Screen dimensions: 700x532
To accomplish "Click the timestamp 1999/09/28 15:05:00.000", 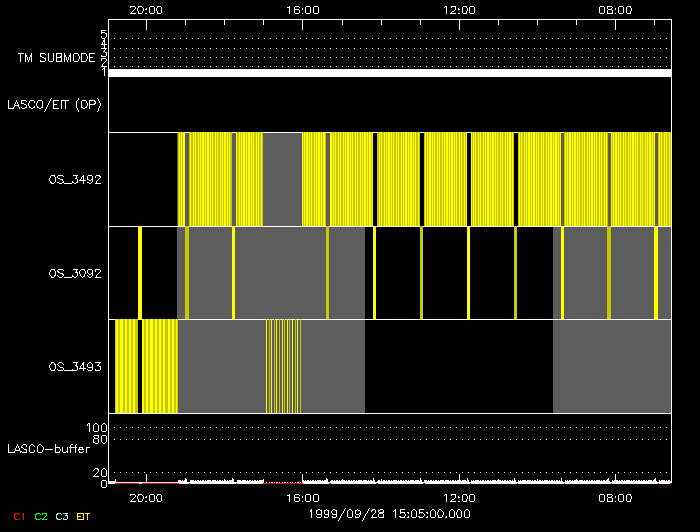I will click(389, 514).
